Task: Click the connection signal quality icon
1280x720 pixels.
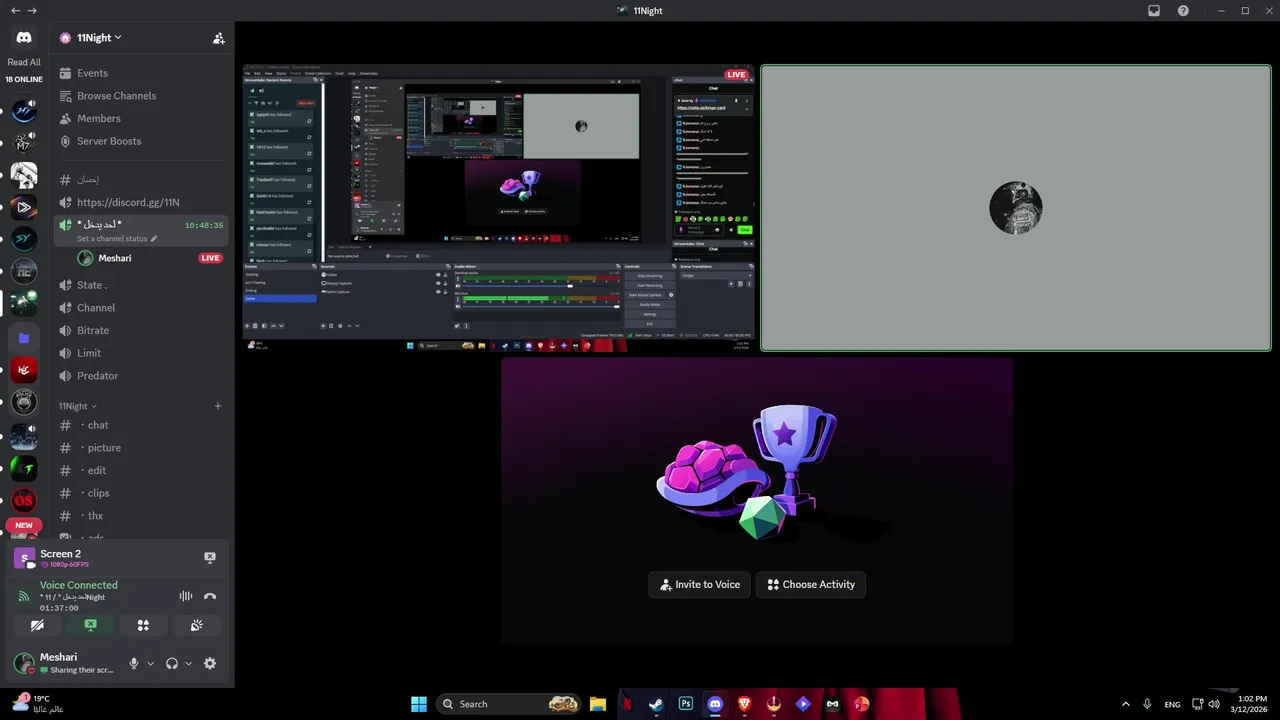Action: [x=24, y=597]
